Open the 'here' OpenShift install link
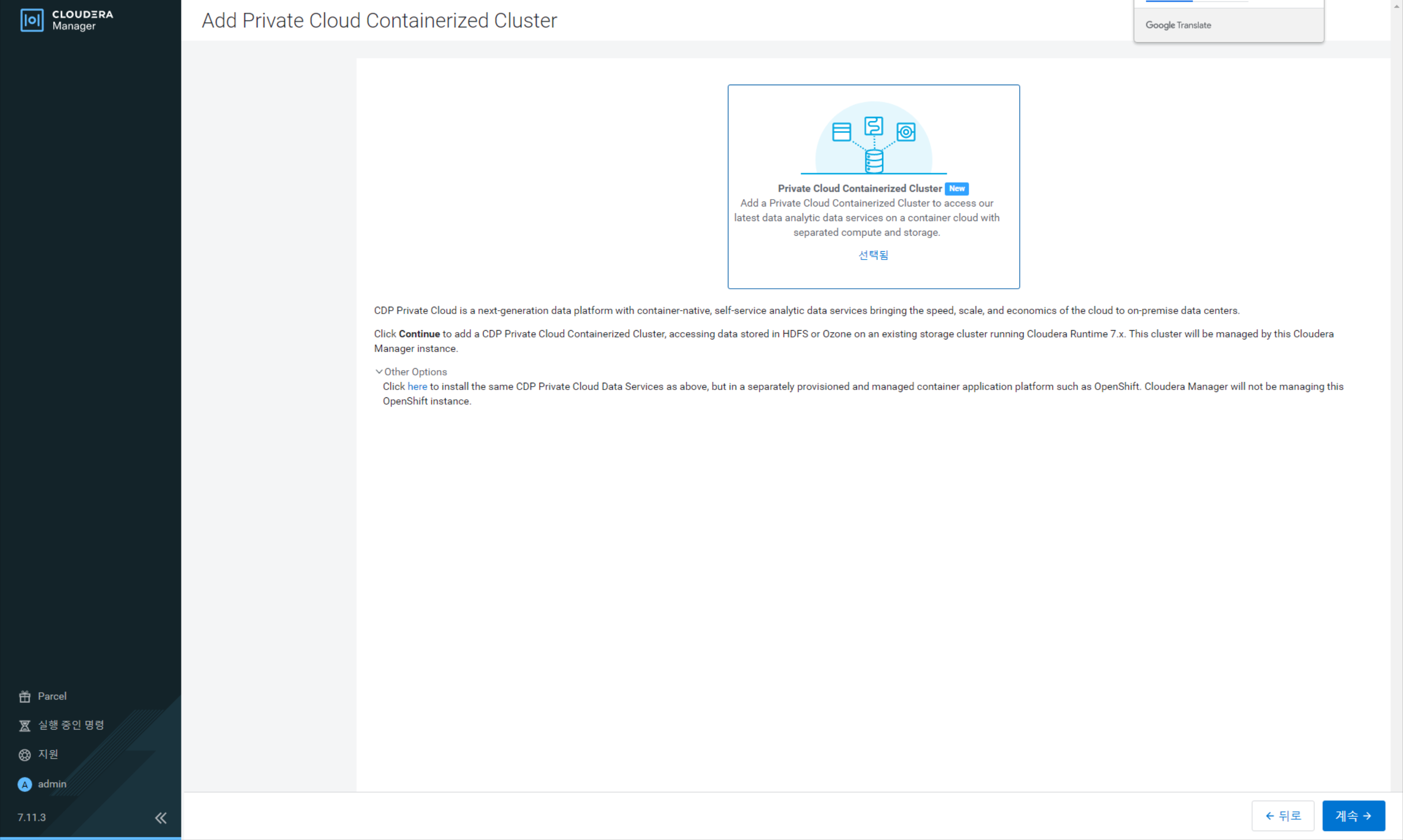This screenshot has height=840, width=1403. pos(417,387)
